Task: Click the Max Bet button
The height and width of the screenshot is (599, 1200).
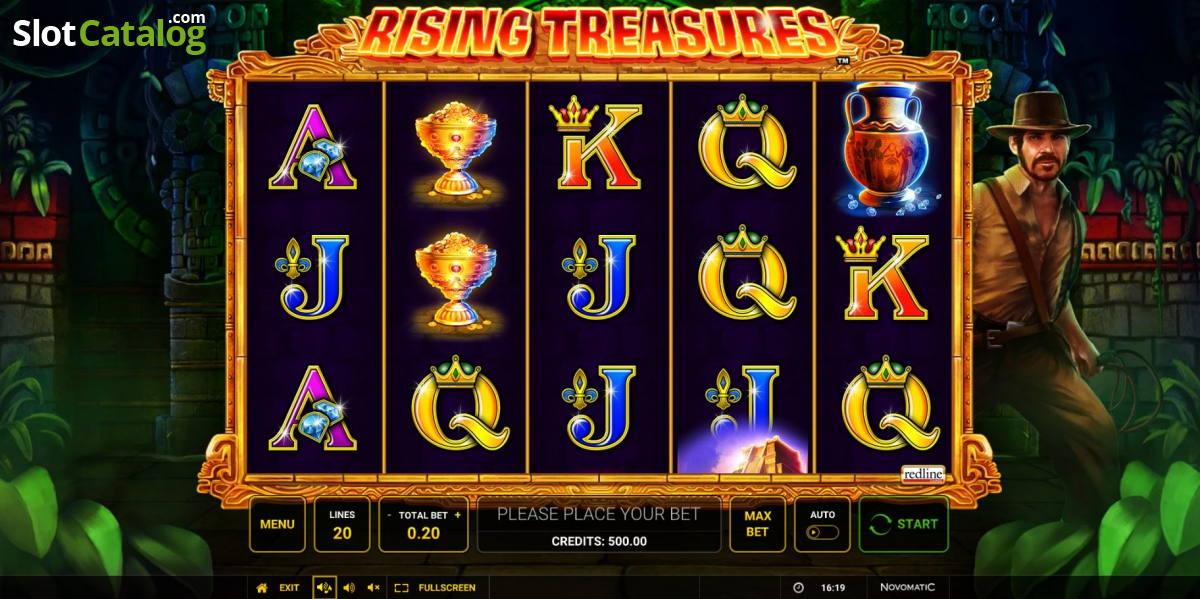Action: 757,524
